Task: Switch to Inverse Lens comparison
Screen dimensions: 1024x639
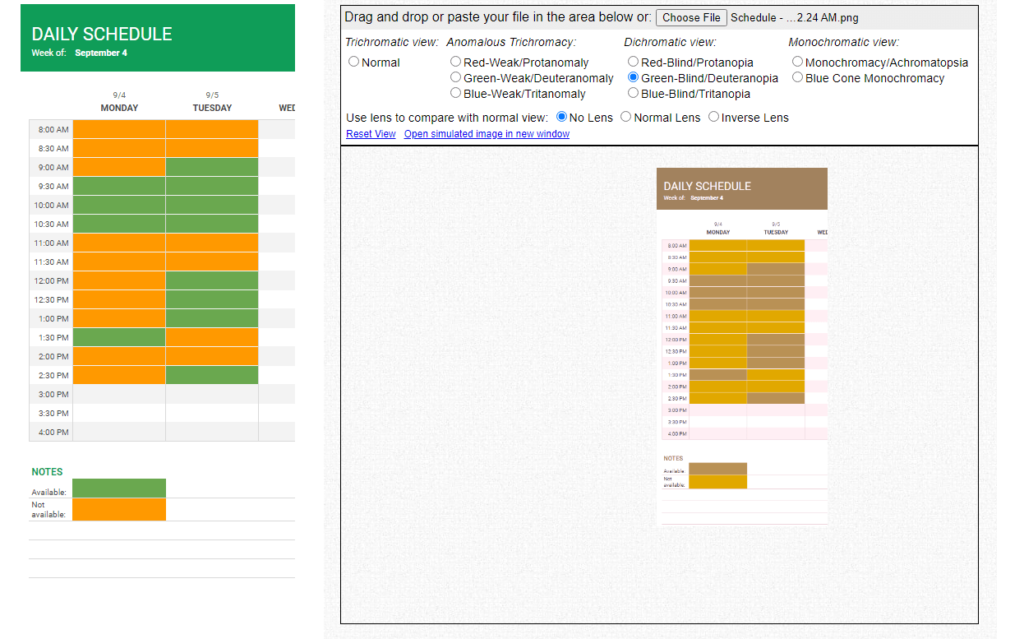Action: (x=714, y=117)
